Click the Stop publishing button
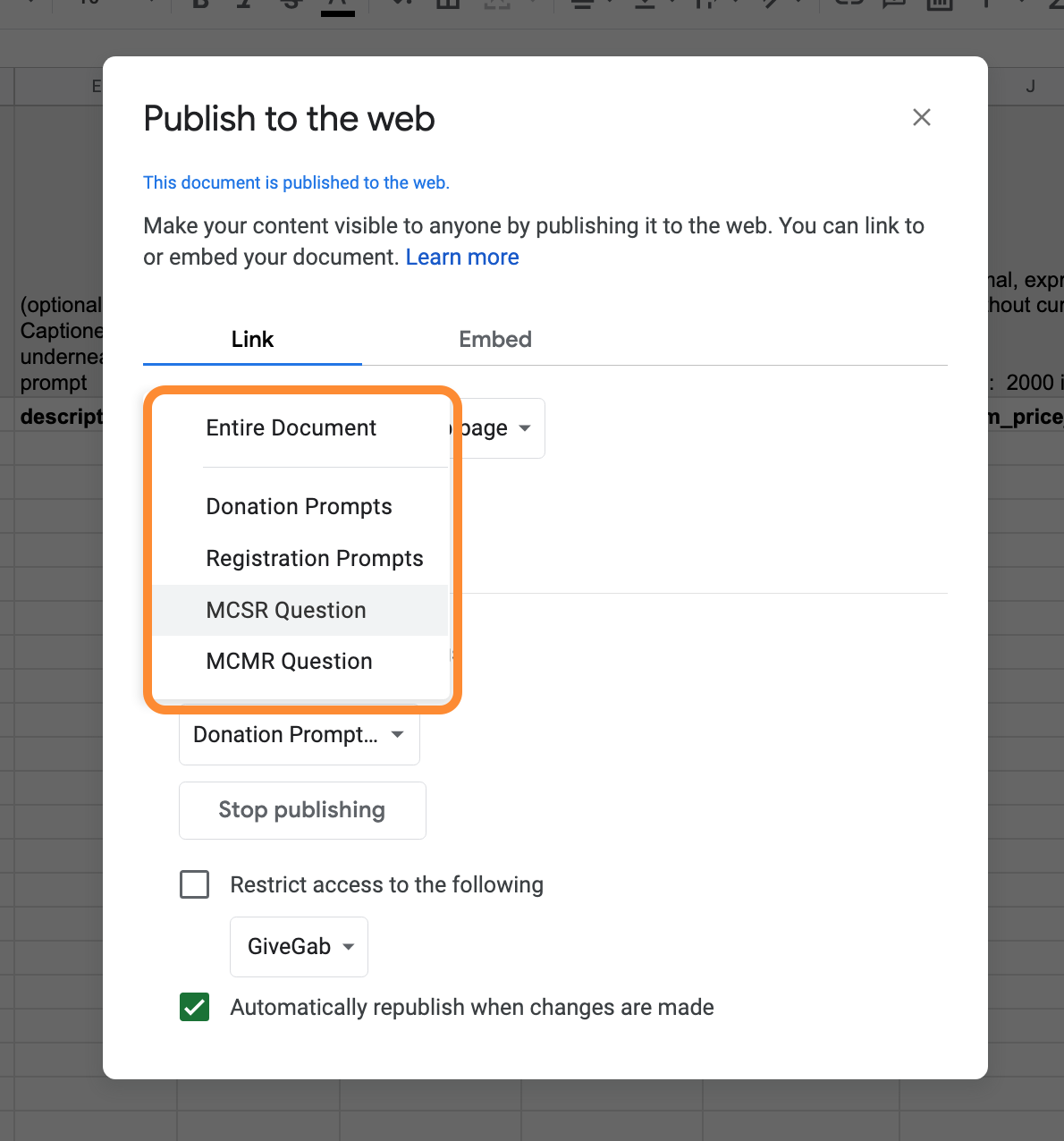Image resolution: width=1064 pixels, height=1141 pixels. coord(302,810)
